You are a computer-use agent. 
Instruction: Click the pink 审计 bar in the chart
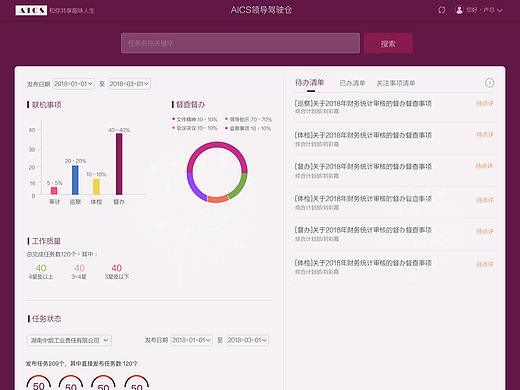[x=54, y=190]
